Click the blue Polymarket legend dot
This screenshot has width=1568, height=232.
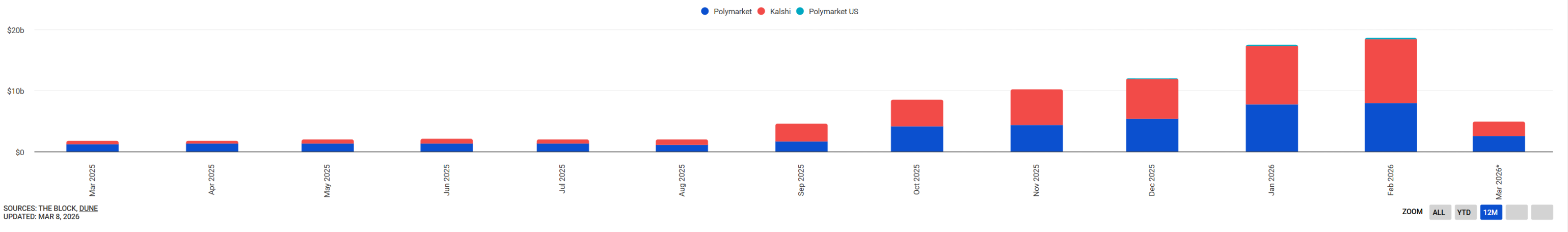point(705,12)
